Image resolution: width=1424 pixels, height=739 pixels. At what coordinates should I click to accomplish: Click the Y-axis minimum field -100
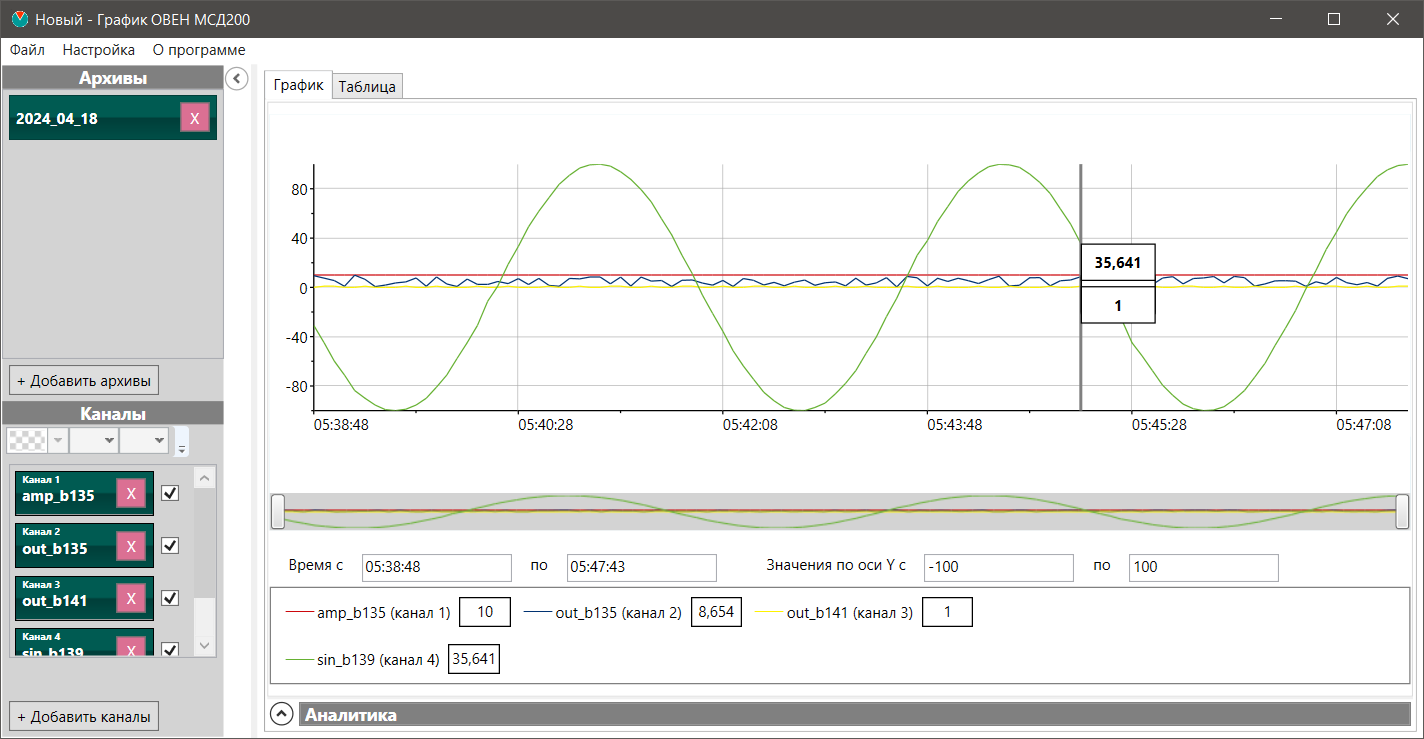[x=999, y=567]
